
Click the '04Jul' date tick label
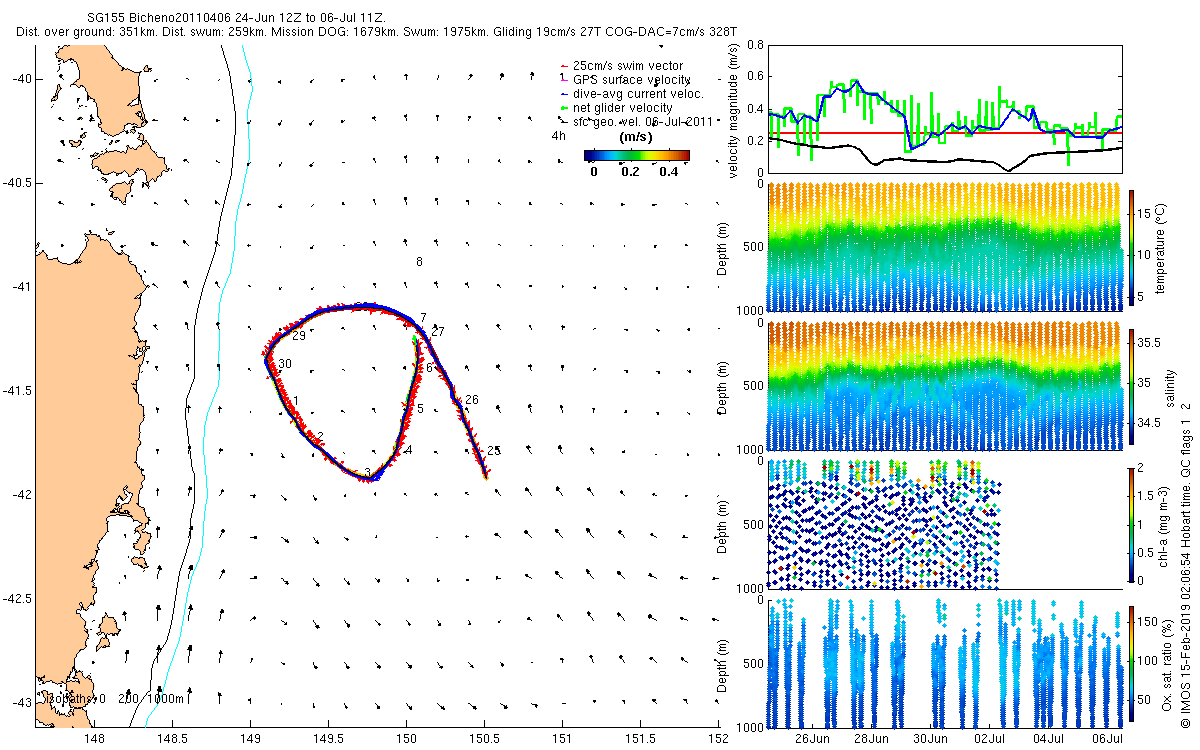[x=1049, y=739]
